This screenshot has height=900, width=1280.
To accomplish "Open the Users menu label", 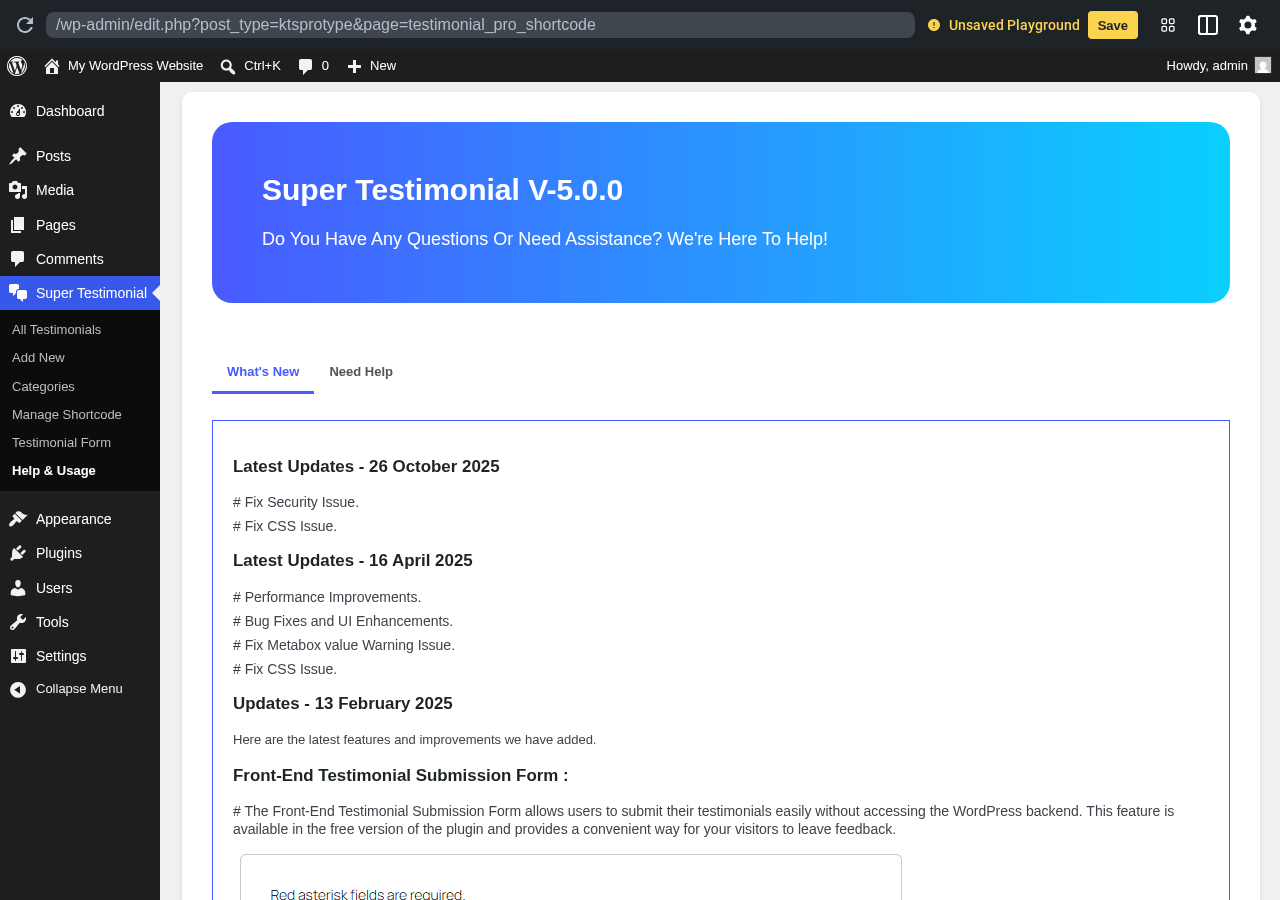I will (54, 588).
